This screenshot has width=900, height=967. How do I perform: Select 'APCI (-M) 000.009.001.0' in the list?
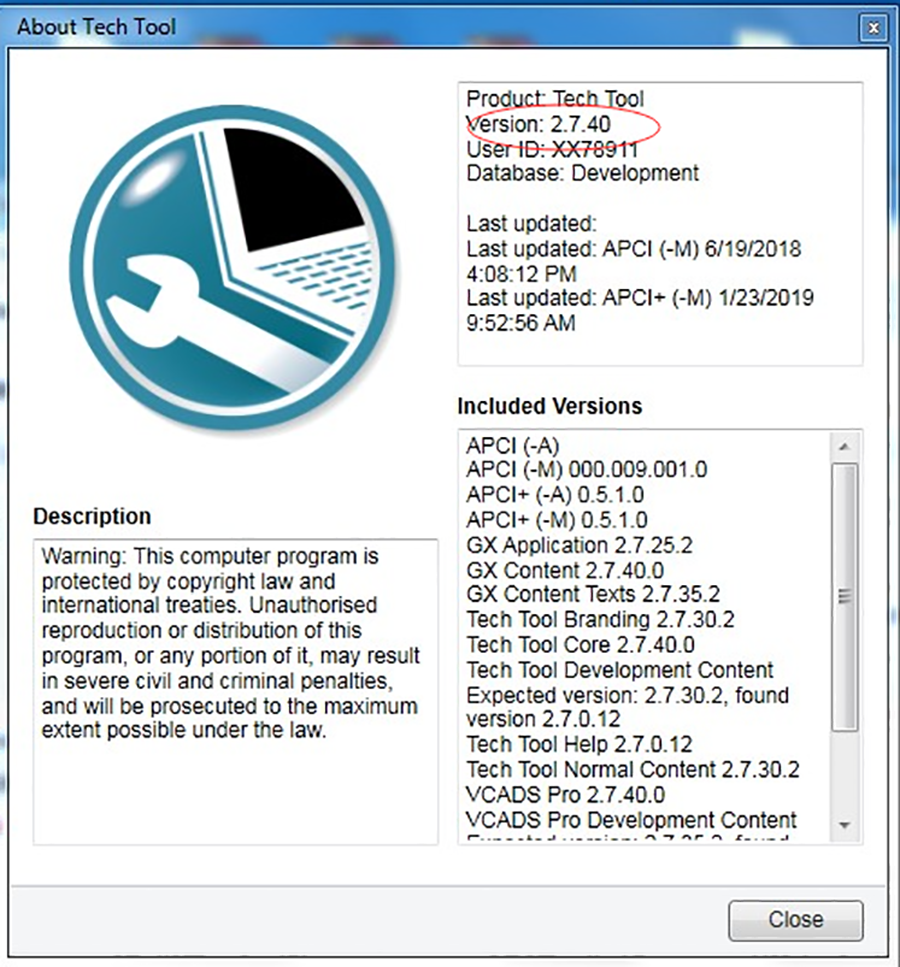coord(587,470)
